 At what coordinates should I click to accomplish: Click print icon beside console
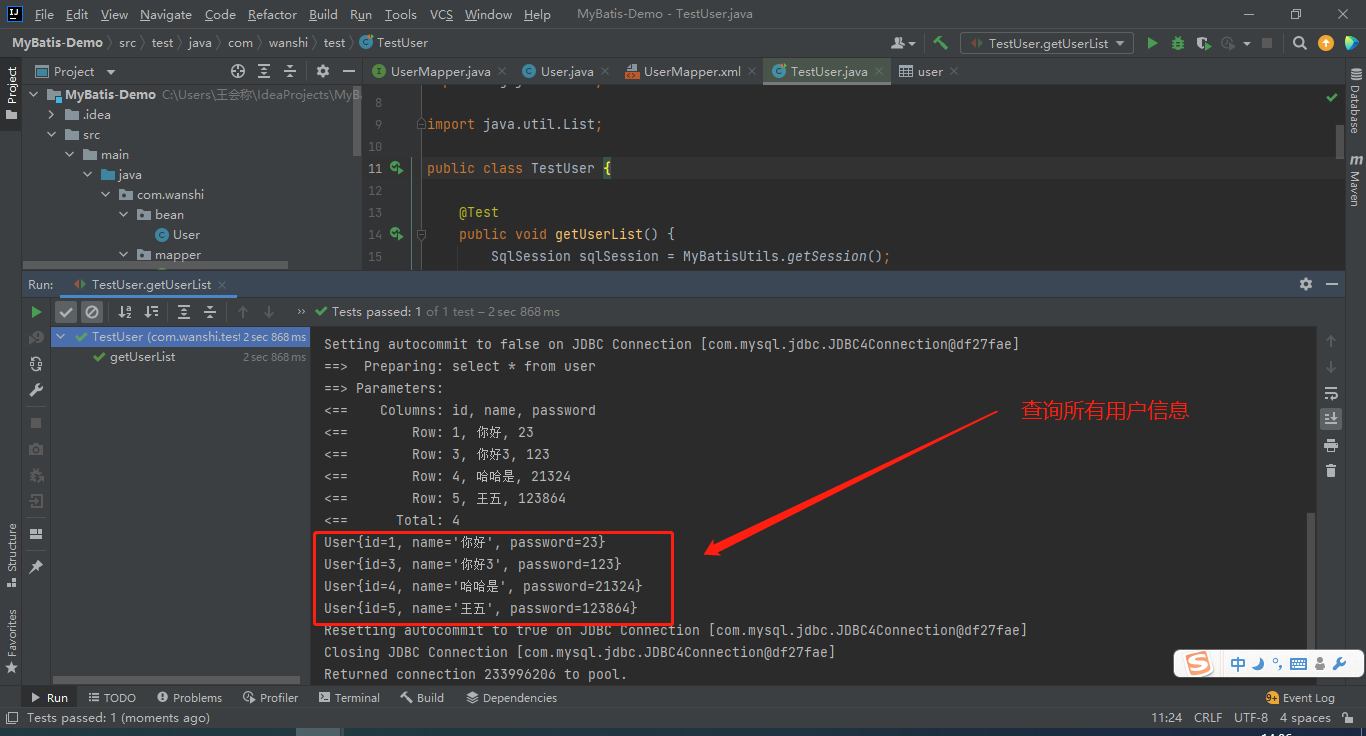[1331, 445]
